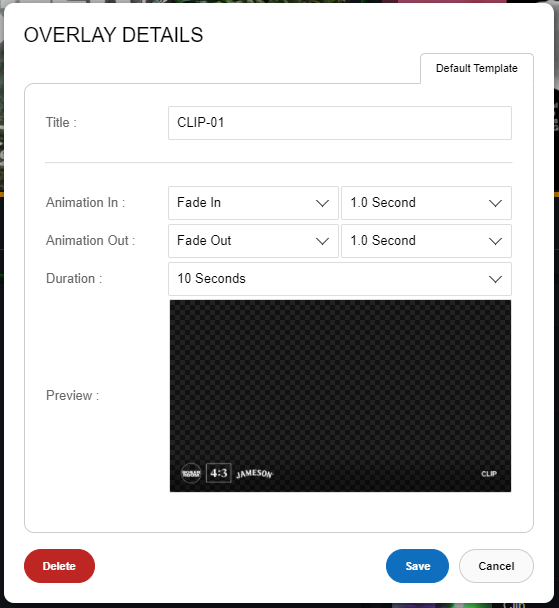Click the red Delete button

click(59, 566)
